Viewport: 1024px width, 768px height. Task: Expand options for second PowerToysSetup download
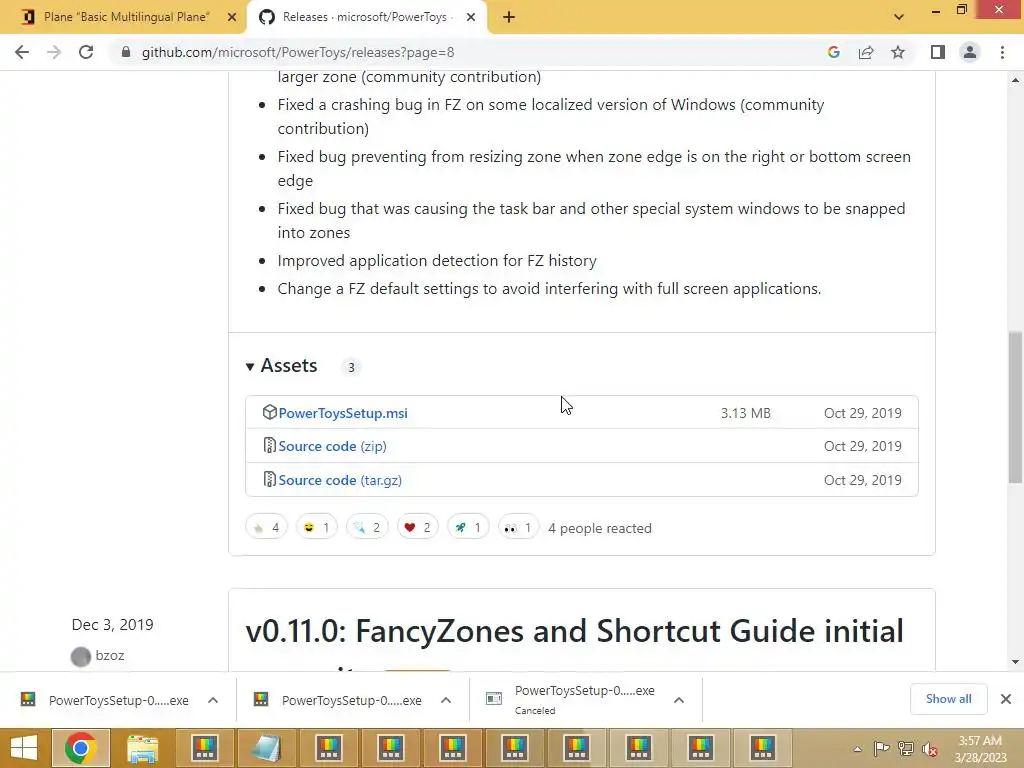(446, 700)
